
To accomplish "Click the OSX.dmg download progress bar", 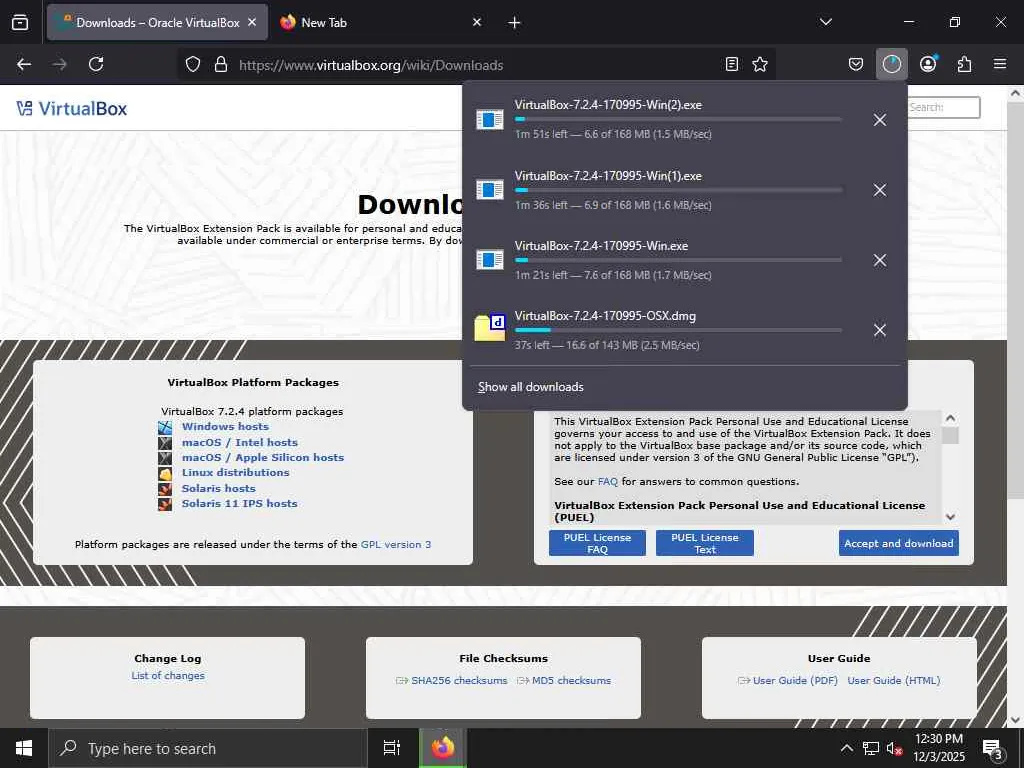I will 678,330.
